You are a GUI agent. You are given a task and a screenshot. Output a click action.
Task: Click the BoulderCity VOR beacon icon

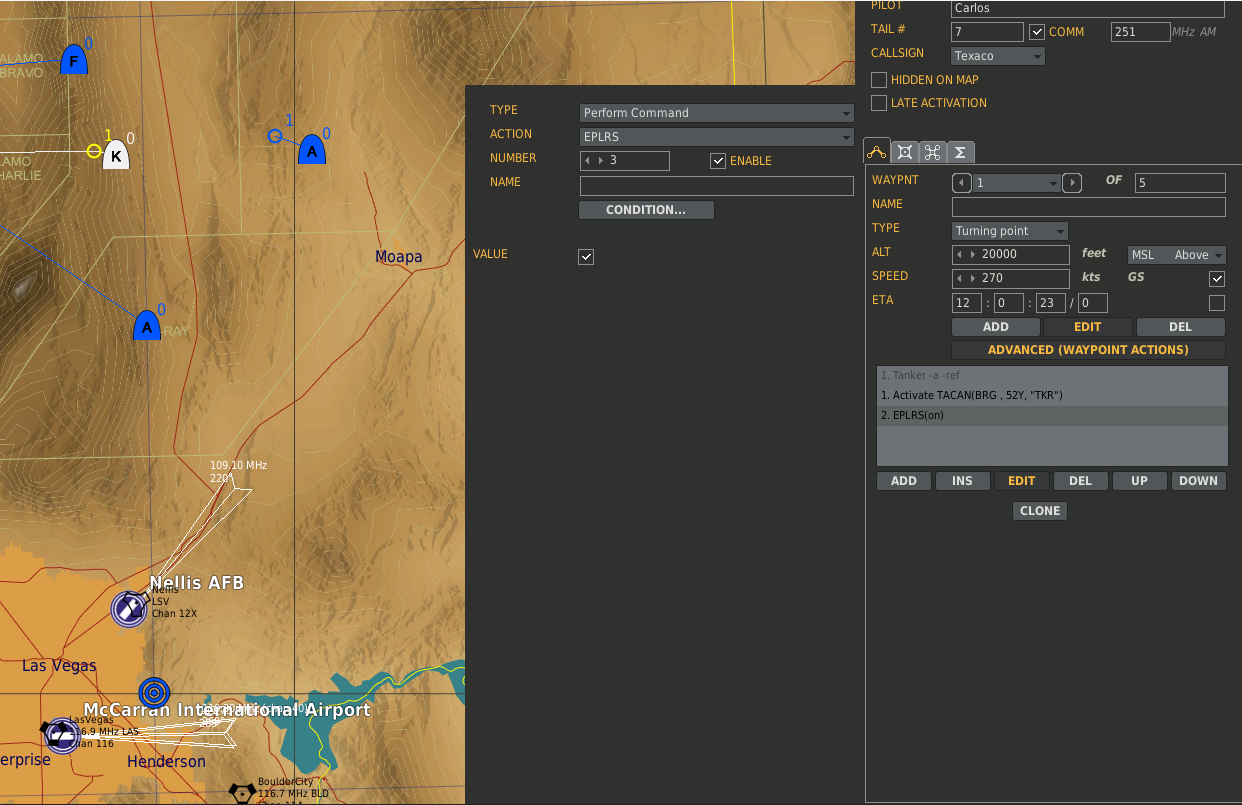241,792
